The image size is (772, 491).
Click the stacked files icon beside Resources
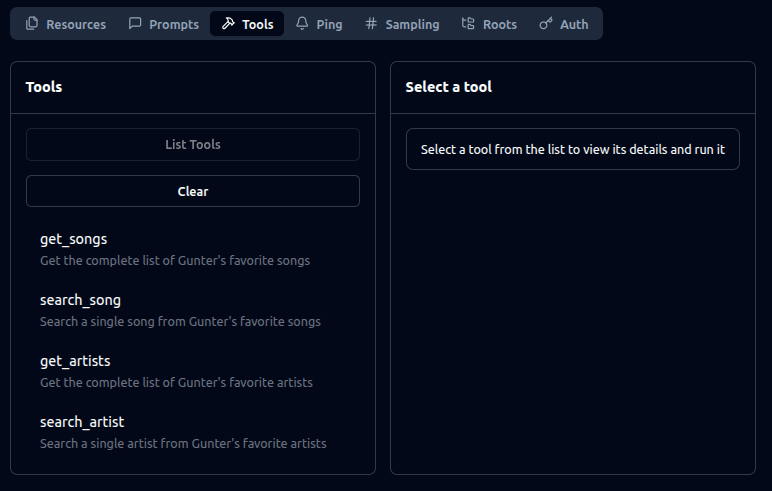click(x=32, y=24)
